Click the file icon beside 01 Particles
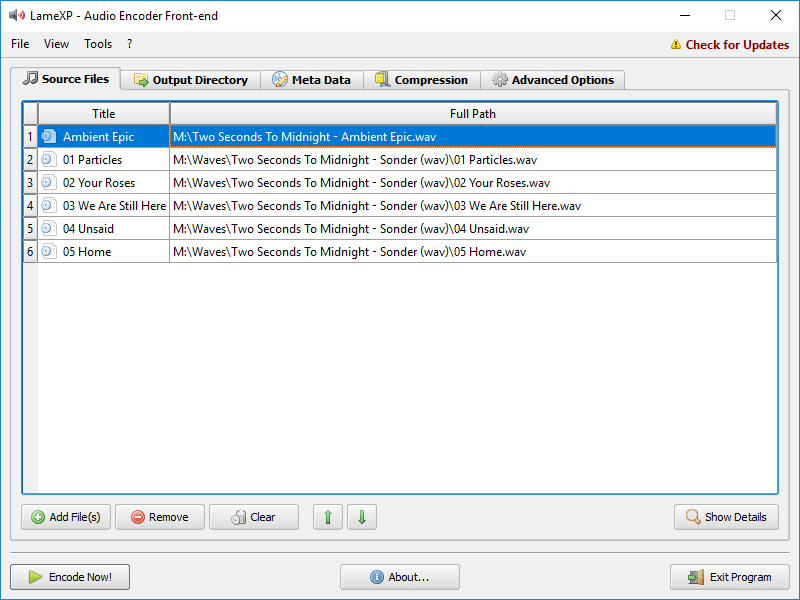 tap(48, 159)
